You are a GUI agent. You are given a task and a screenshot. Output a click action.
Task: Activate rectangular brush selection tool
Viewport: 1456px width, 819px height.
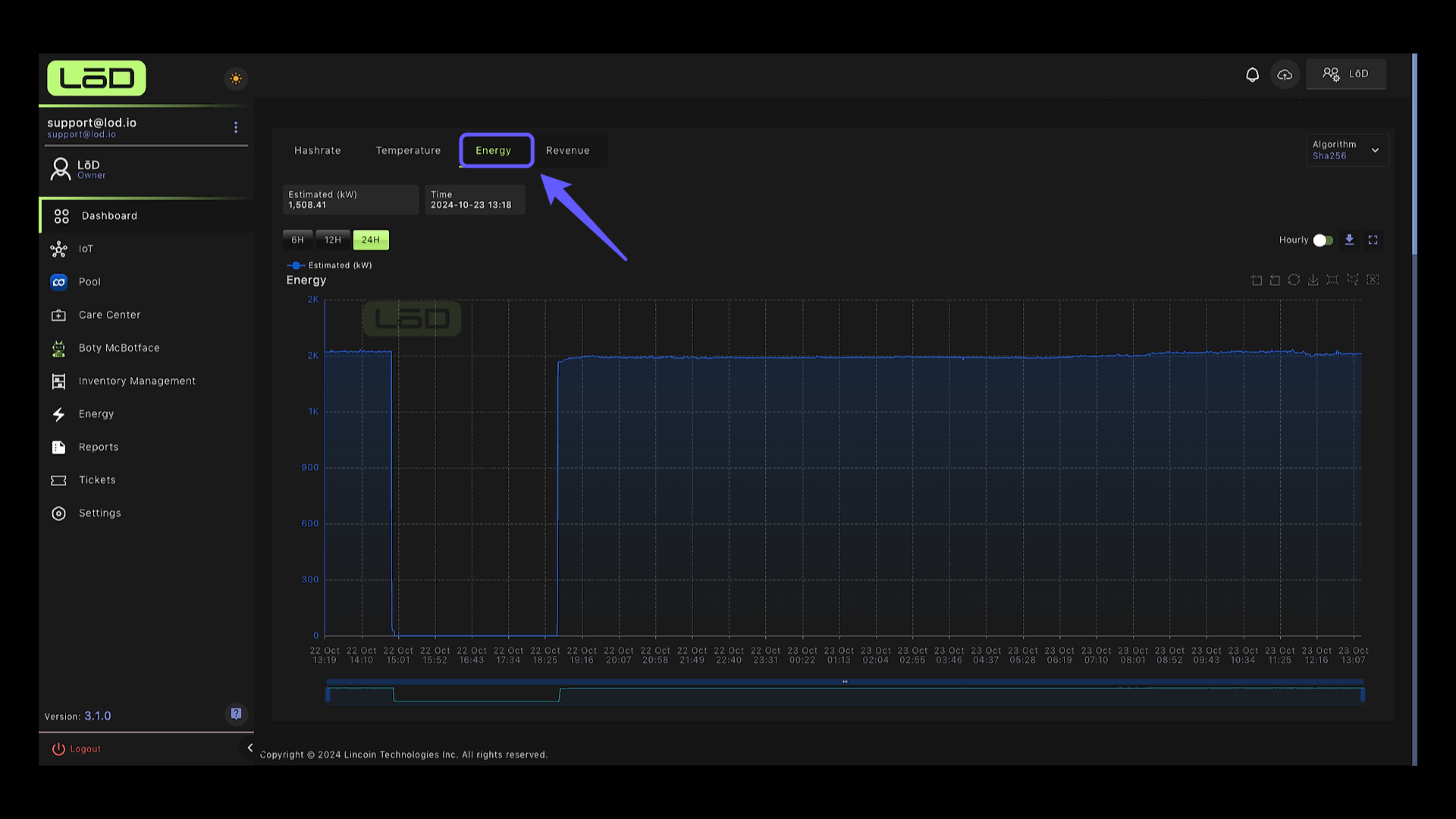pyautogui.click(x=1332, y=280)
